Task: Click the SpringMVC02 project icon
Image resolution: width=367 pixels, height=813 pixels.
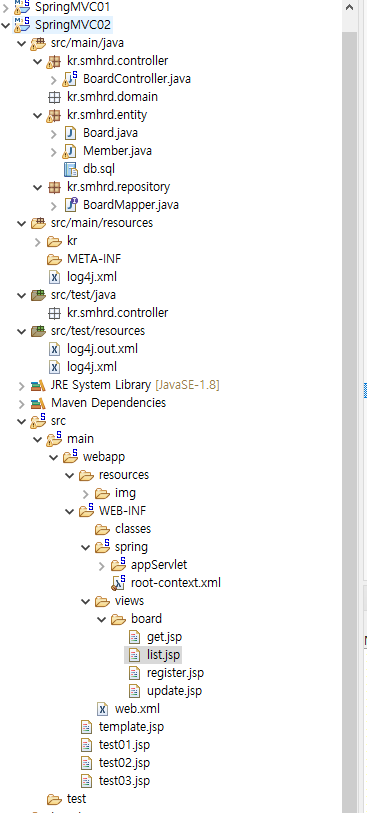Action: (22, 24)
